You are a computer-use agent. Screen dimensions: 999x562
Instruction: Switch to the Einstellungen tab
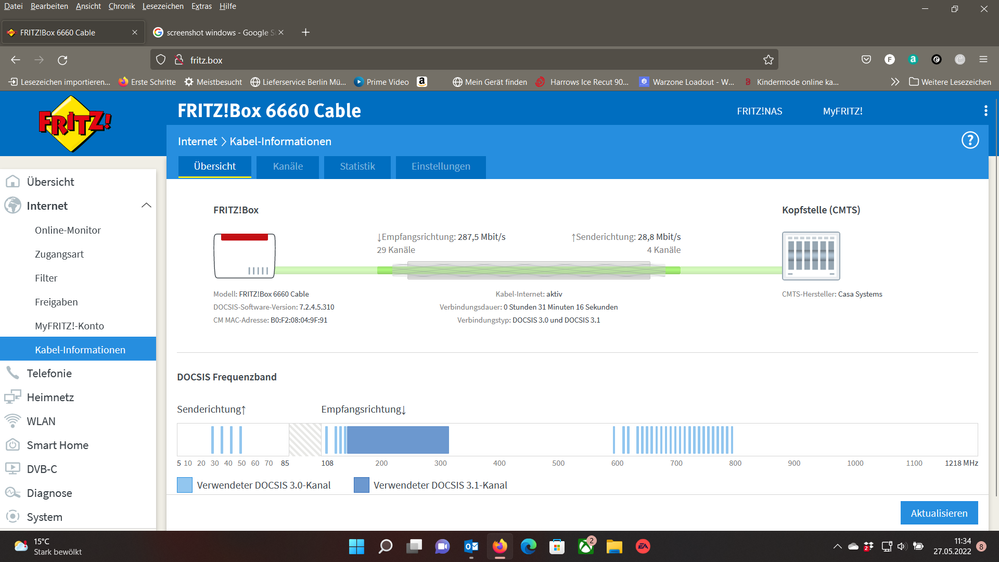tap(441, 166)
